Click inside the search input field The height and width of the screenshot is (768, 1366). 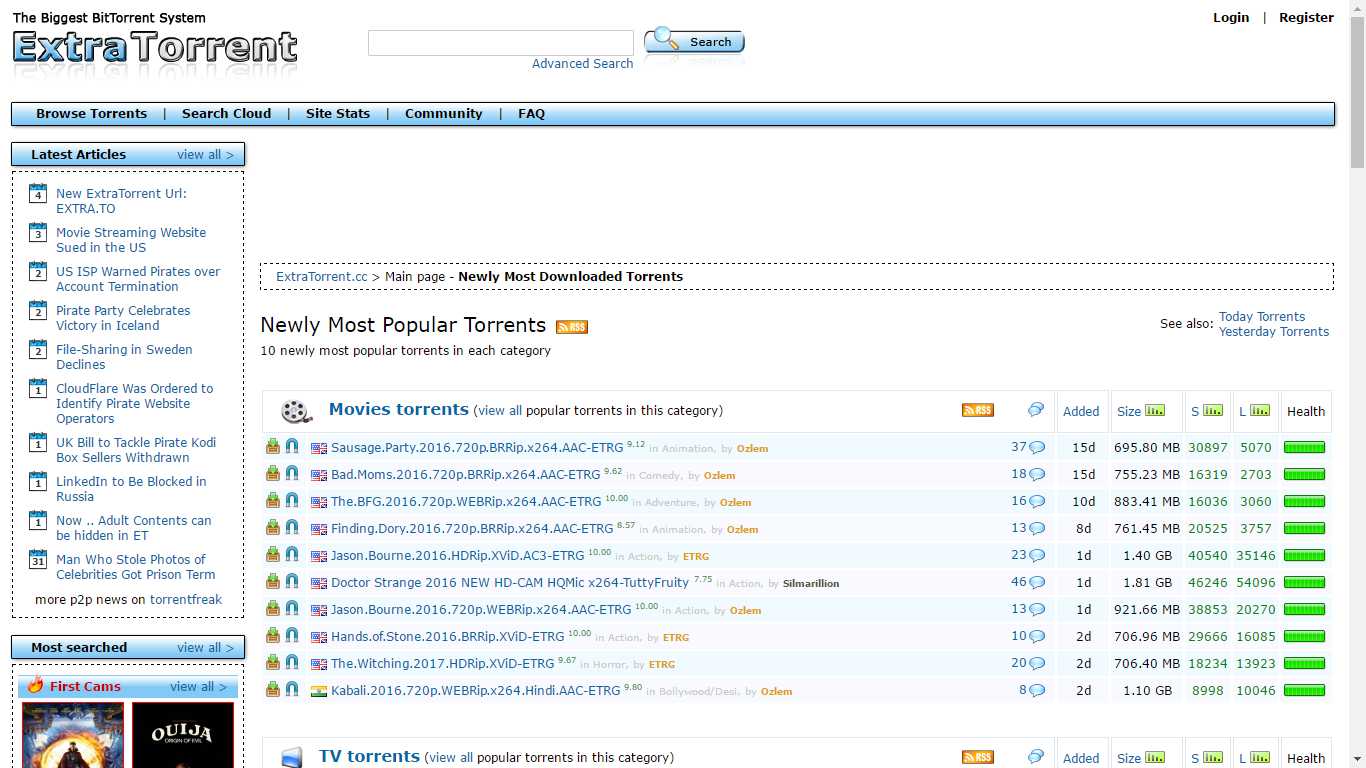pos(500,42)
